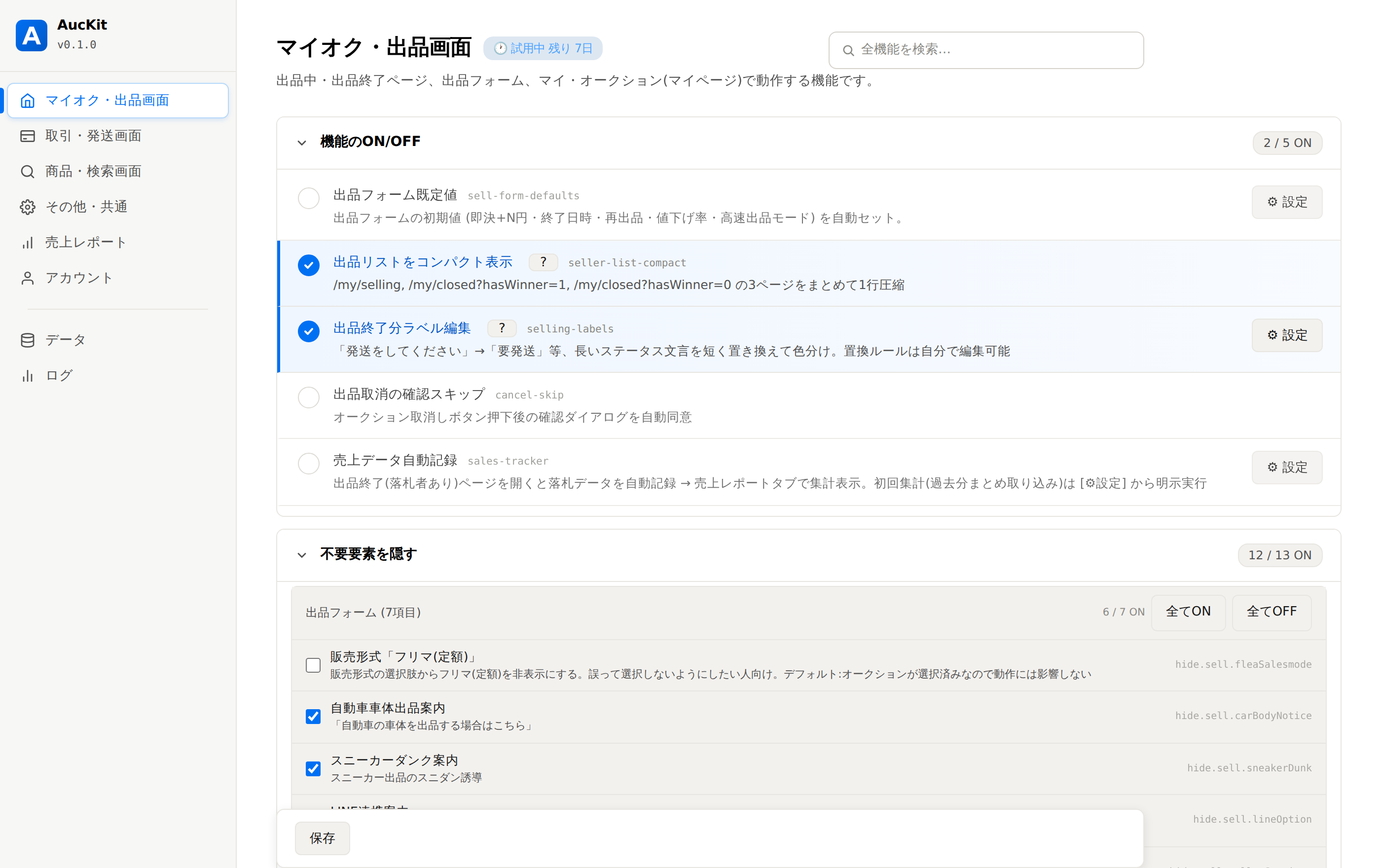
Task: Enable 出品取消の確認スキップ toggle
Action: coord(309,398)
